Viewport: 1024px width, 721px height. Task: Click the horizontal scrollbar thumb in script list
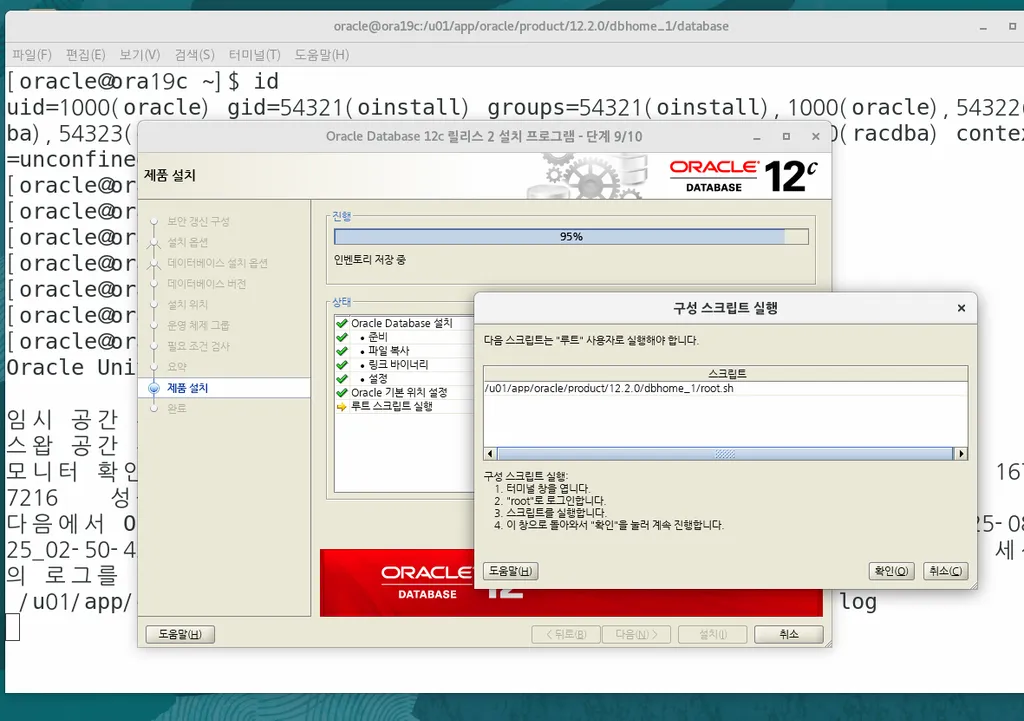(x=726, y=453)
